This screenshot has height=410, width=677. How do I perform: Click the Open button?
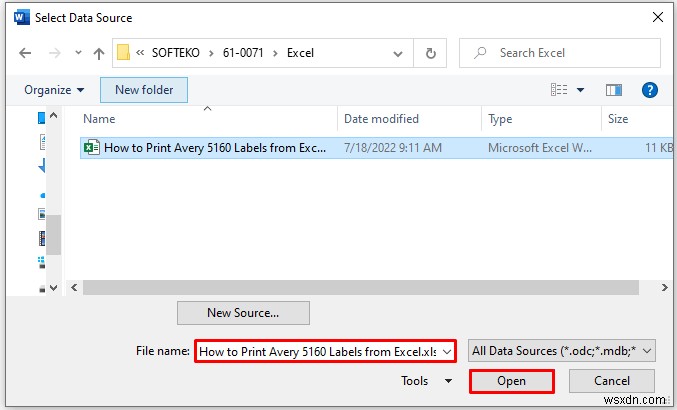[x=512, y=381]
